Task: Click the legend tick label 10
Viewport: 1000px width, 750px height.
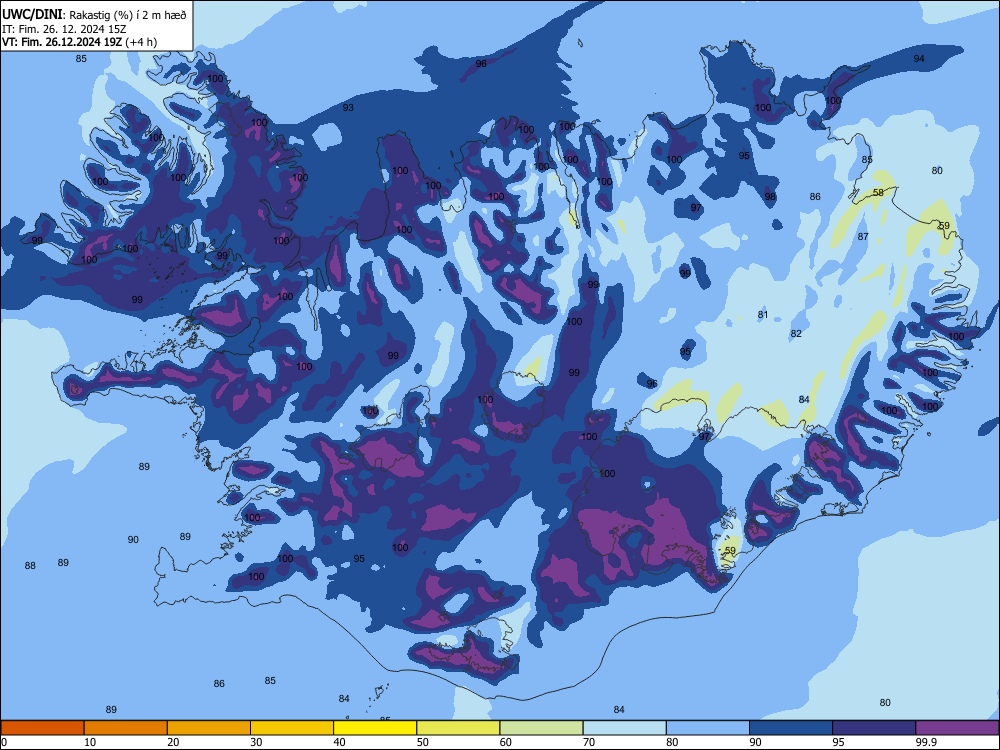Action: coord(90,742)
